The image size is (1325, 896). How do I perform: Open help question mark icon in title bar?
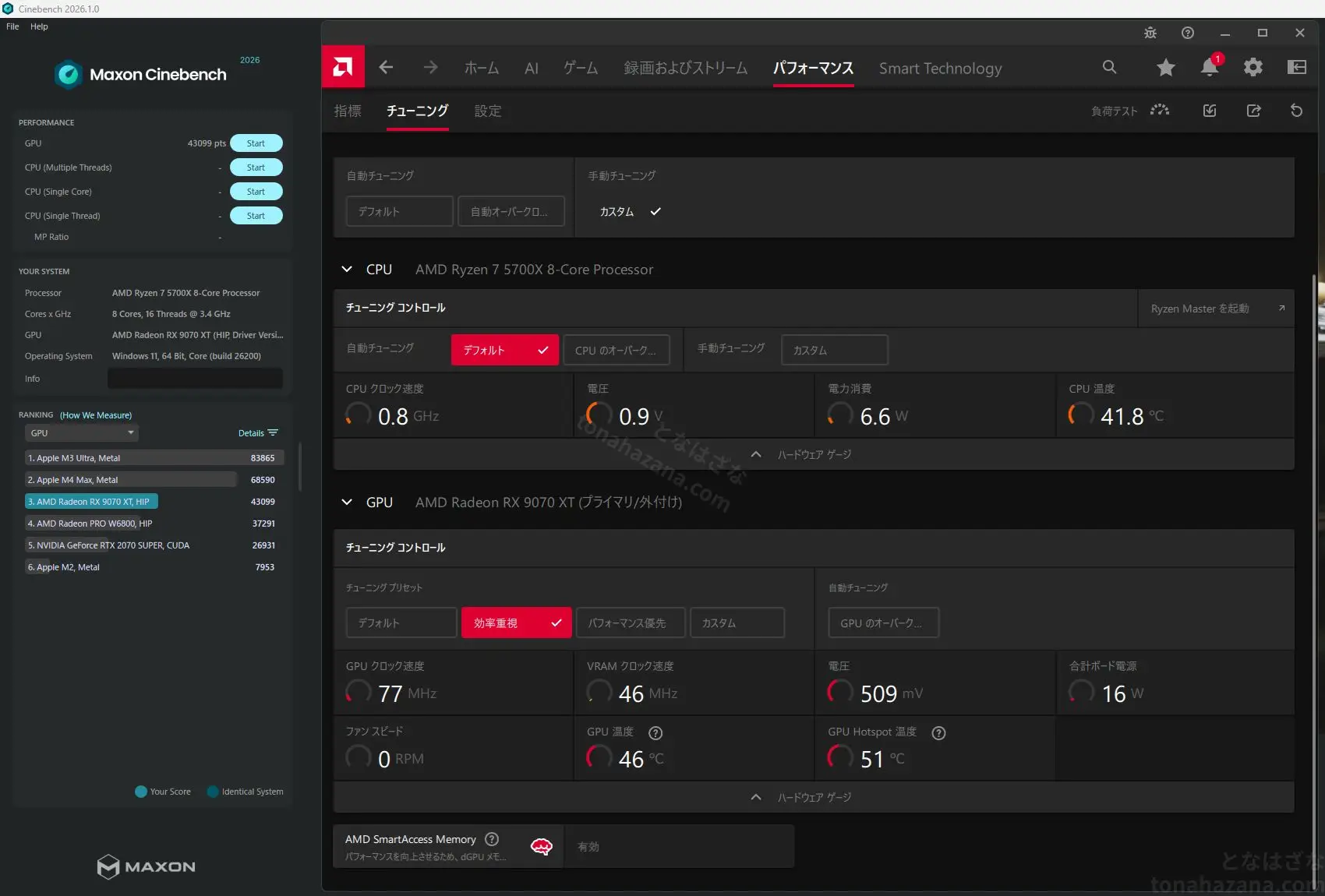1188,33
